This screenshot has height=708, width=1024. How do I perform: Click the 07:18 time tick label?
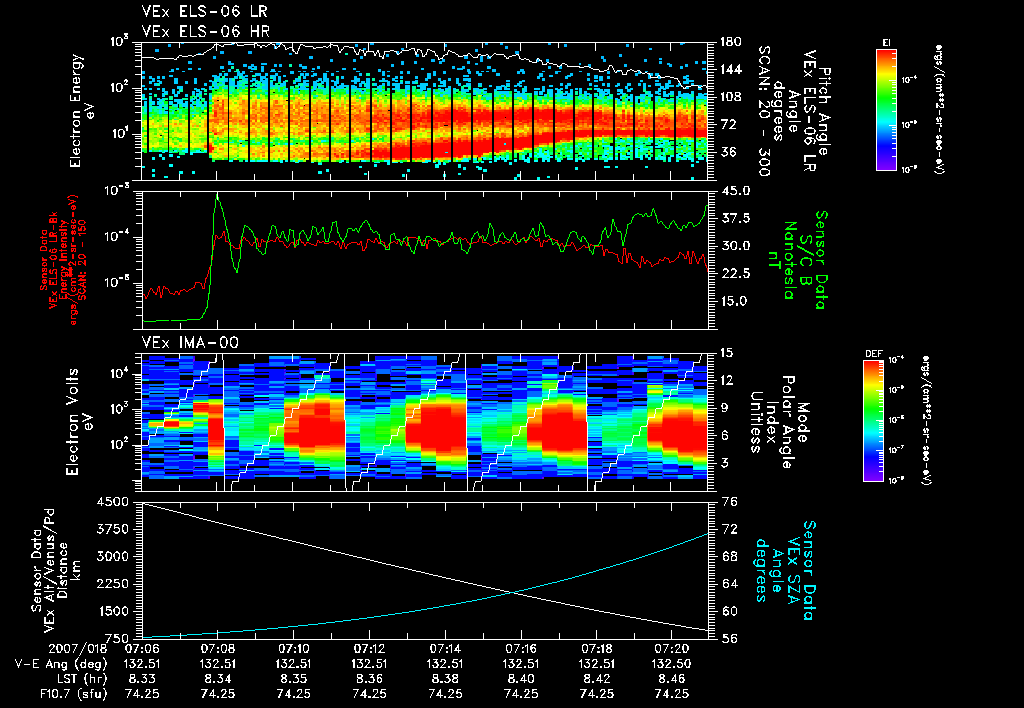click(596, 649)
